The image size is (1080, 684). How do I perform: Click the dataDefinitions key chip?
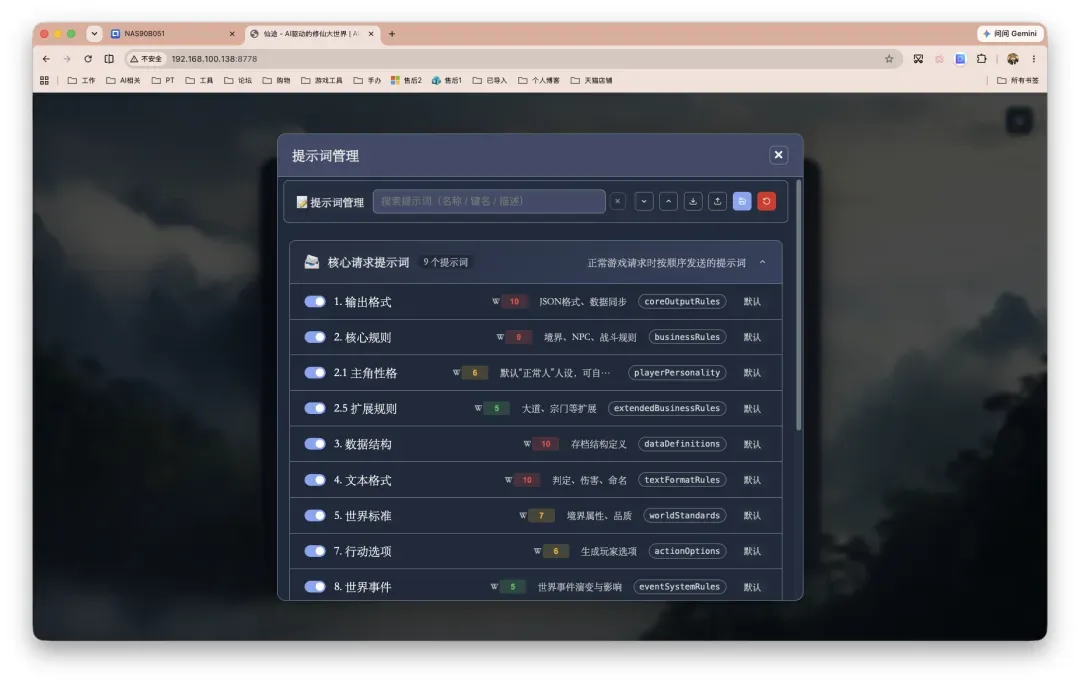pyautogui.click(x=682, y=444)
